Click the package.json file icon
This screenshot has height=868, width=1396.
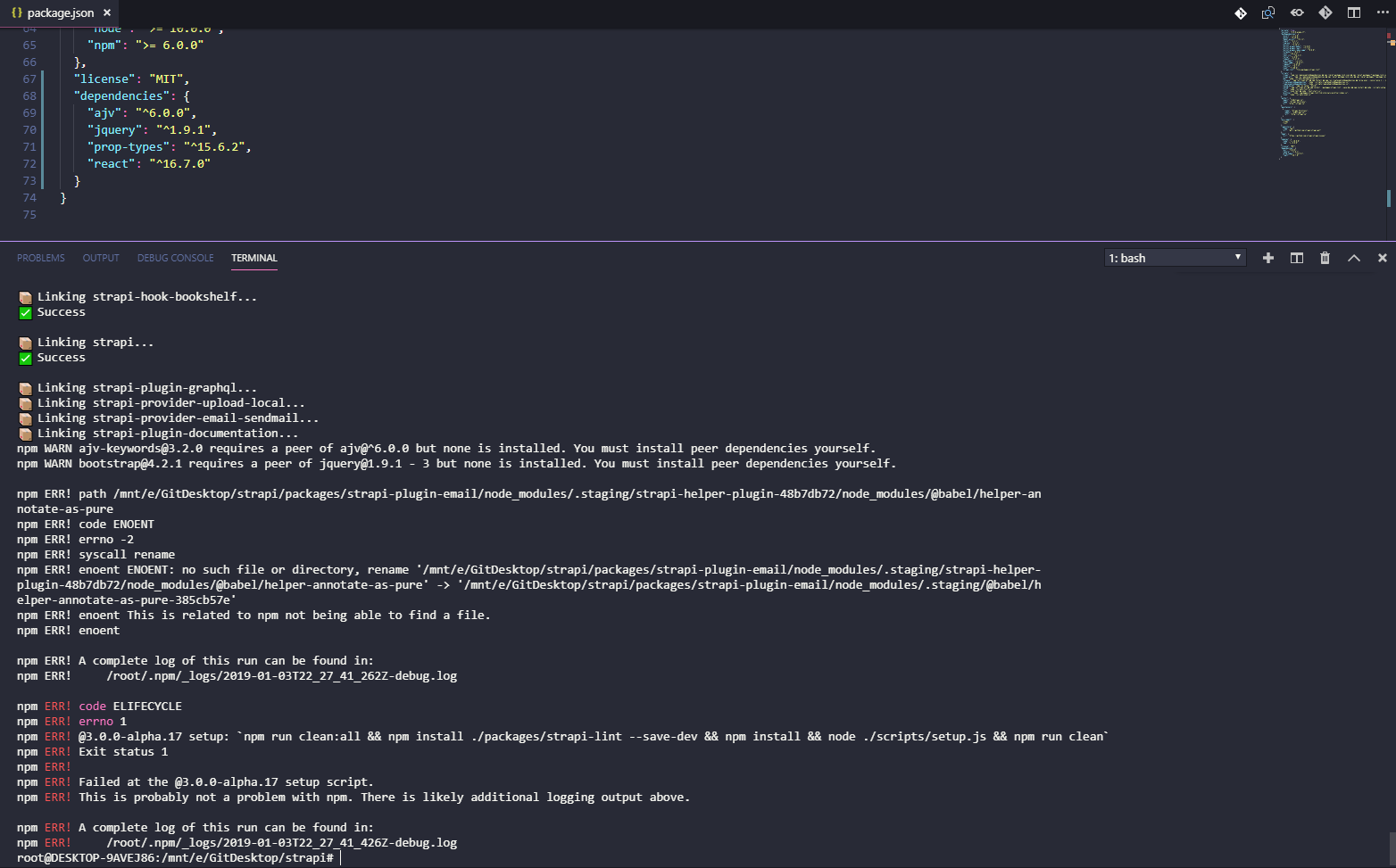[x=16, y=12]
